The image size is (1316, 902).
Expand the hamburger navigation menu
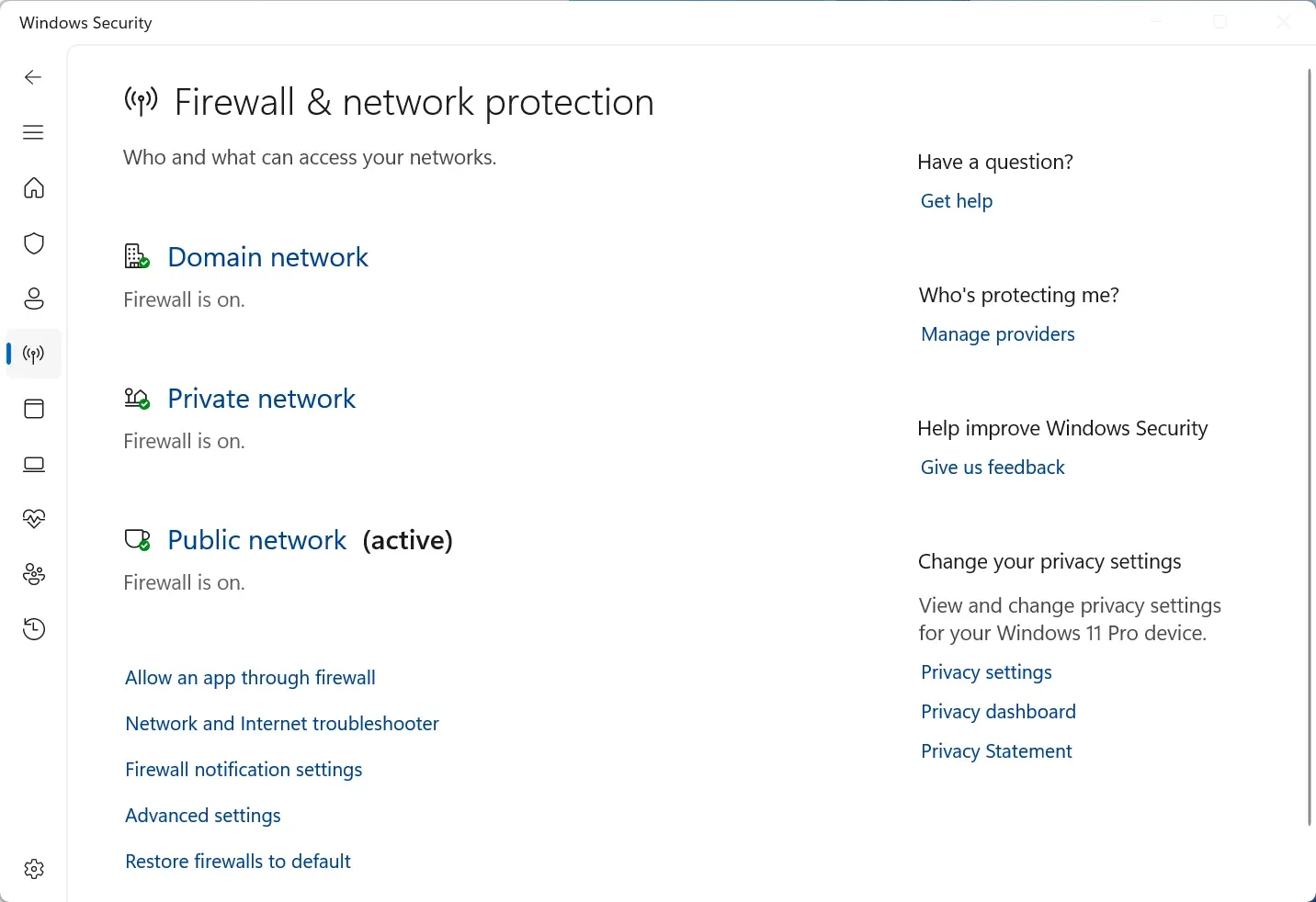pos(32,132)
